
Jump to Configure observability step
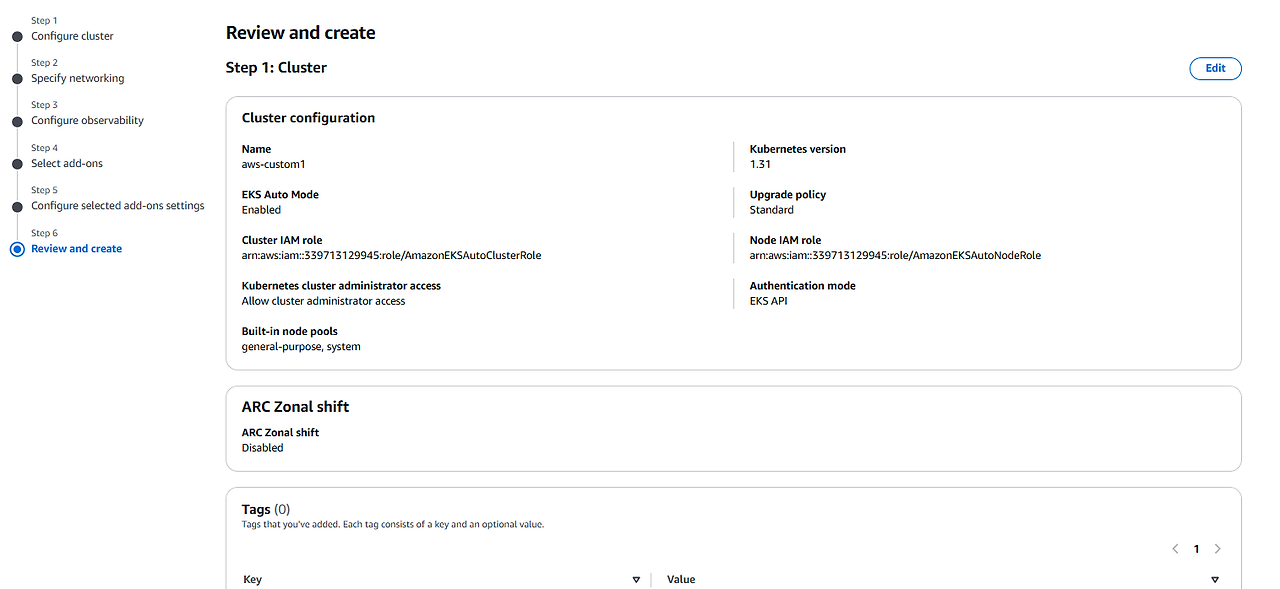[87, 120]
